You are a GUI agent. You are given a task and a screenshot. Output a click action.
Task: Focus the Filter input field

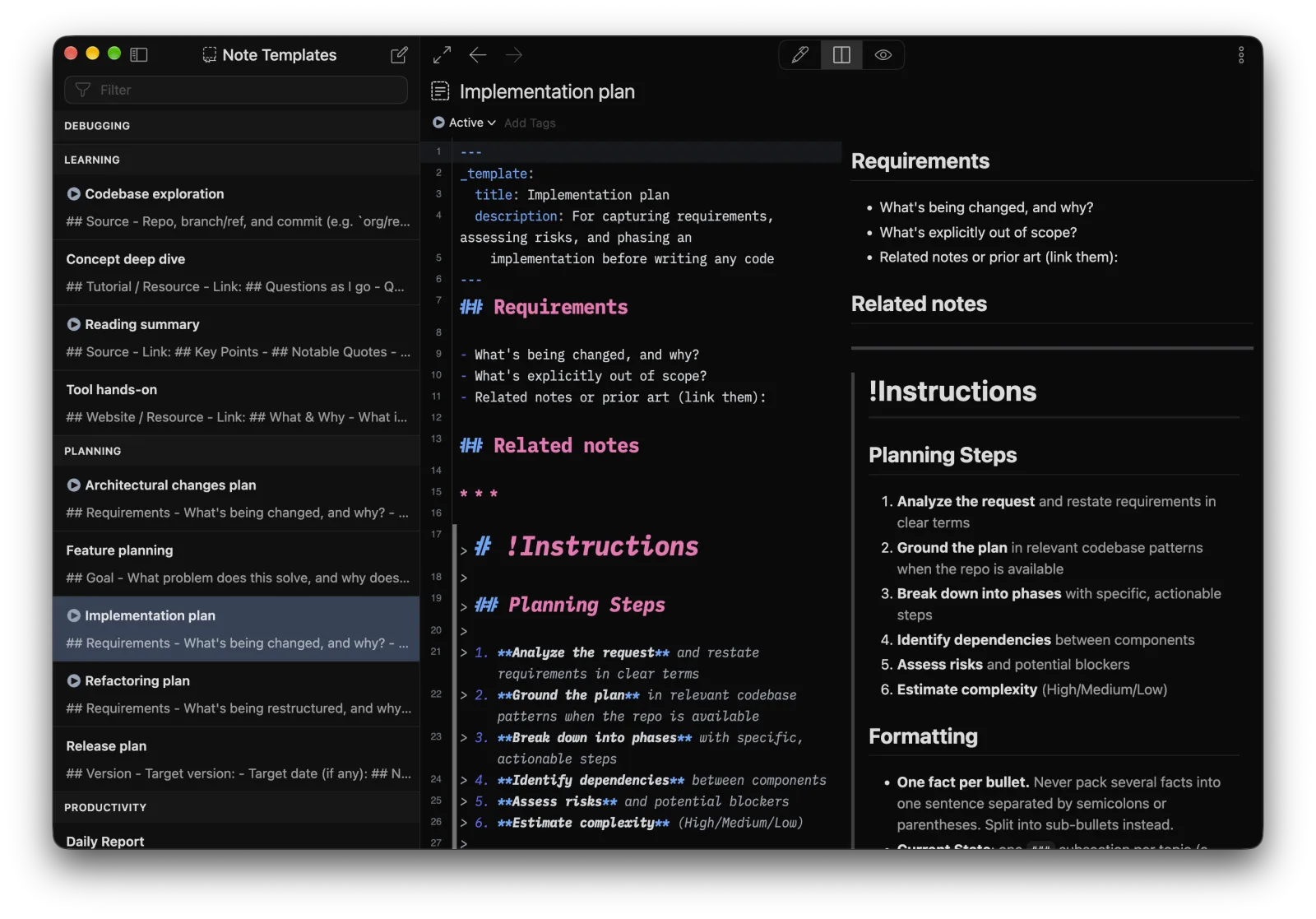[236, 90]
